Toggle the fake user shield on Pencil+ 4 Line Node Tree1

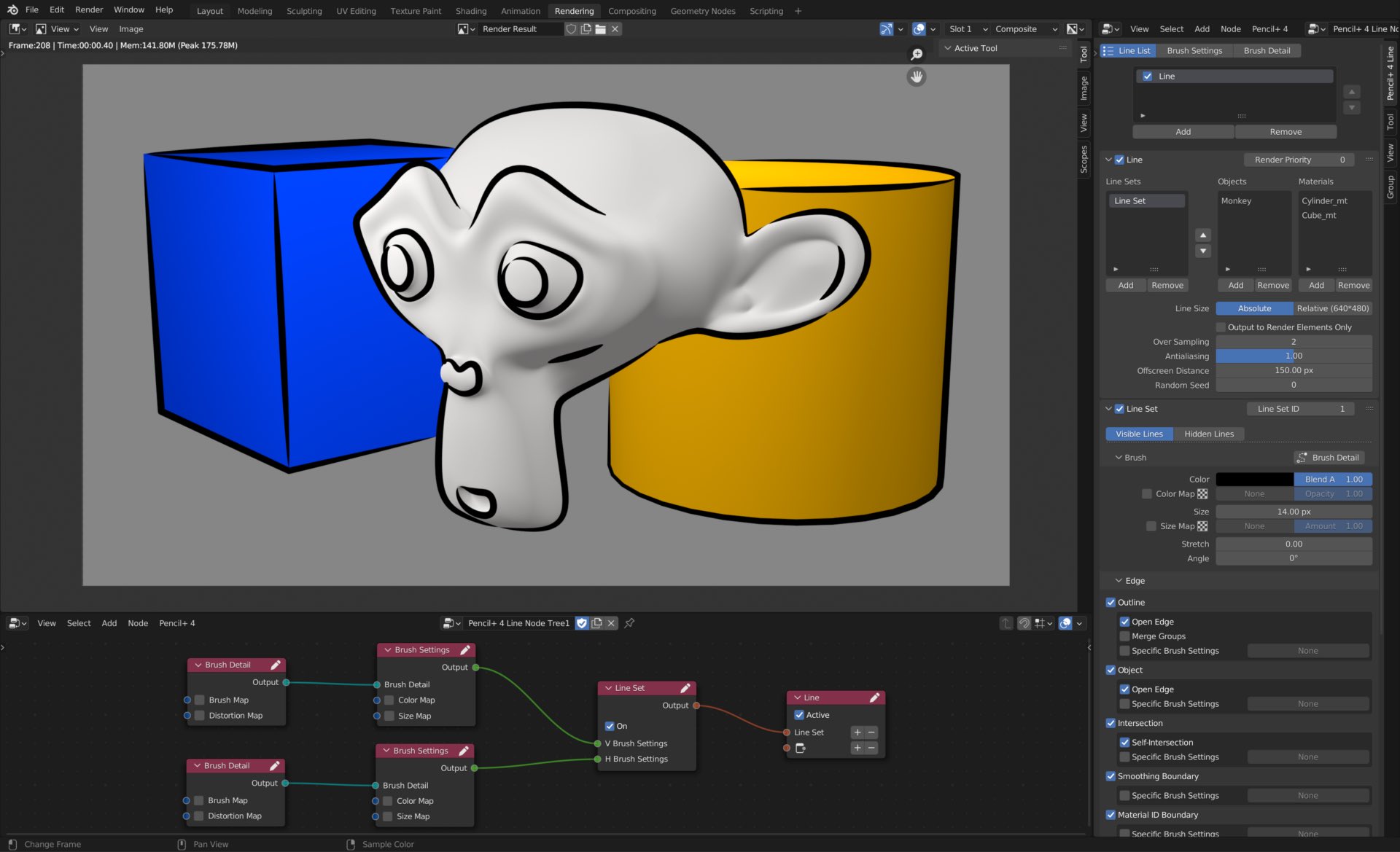(582, 623)
